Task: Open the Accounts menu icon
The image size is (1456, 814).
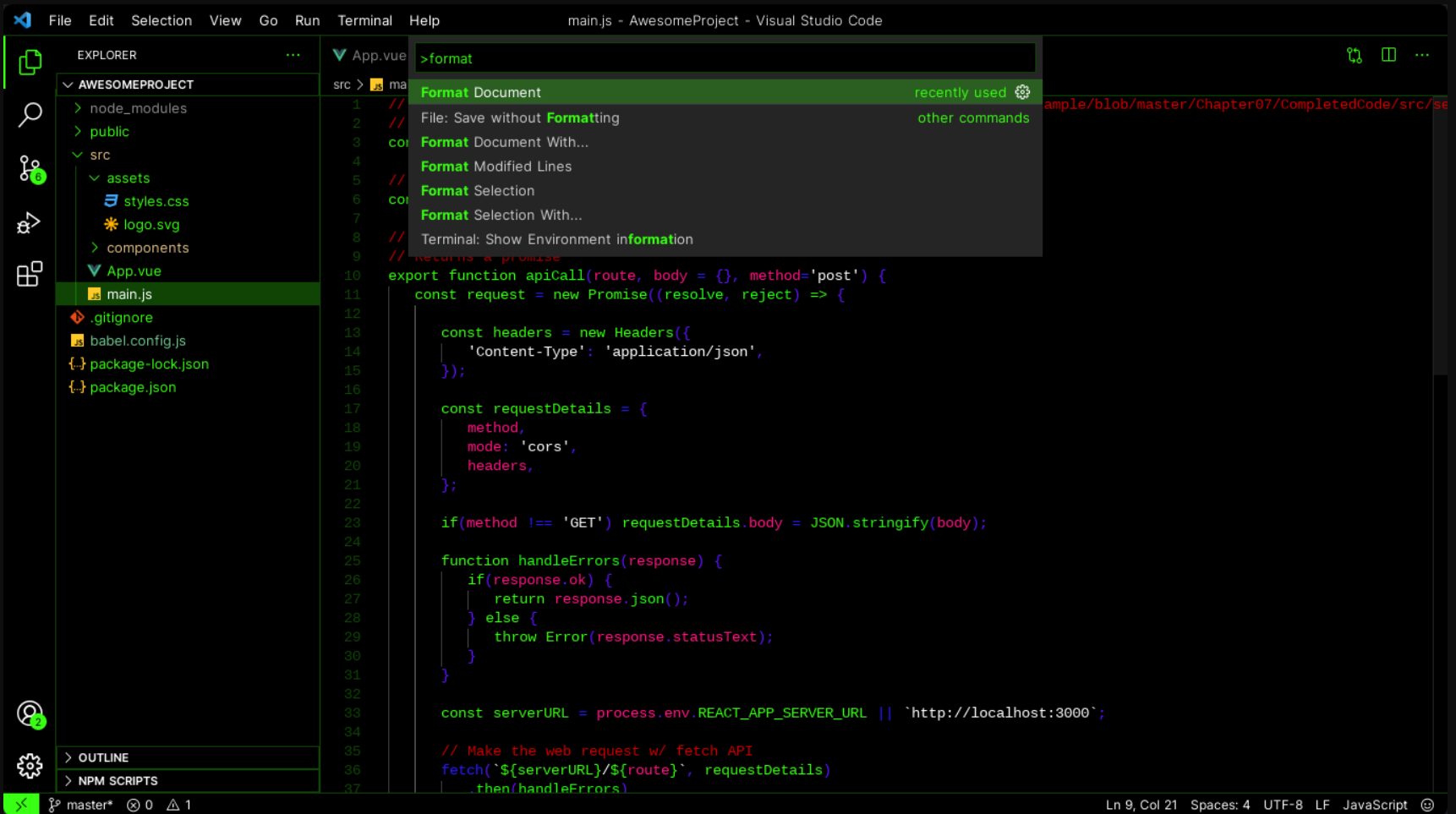Action: [30, 714]
